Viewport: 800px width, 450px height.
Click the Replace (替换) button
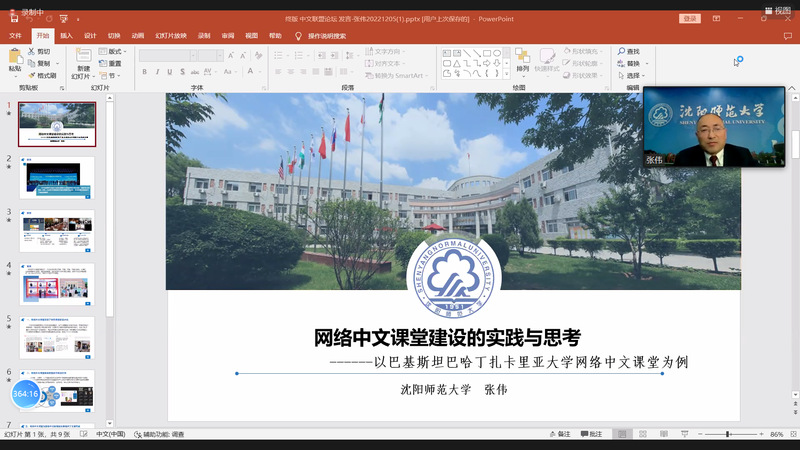[x=632, y=63]
